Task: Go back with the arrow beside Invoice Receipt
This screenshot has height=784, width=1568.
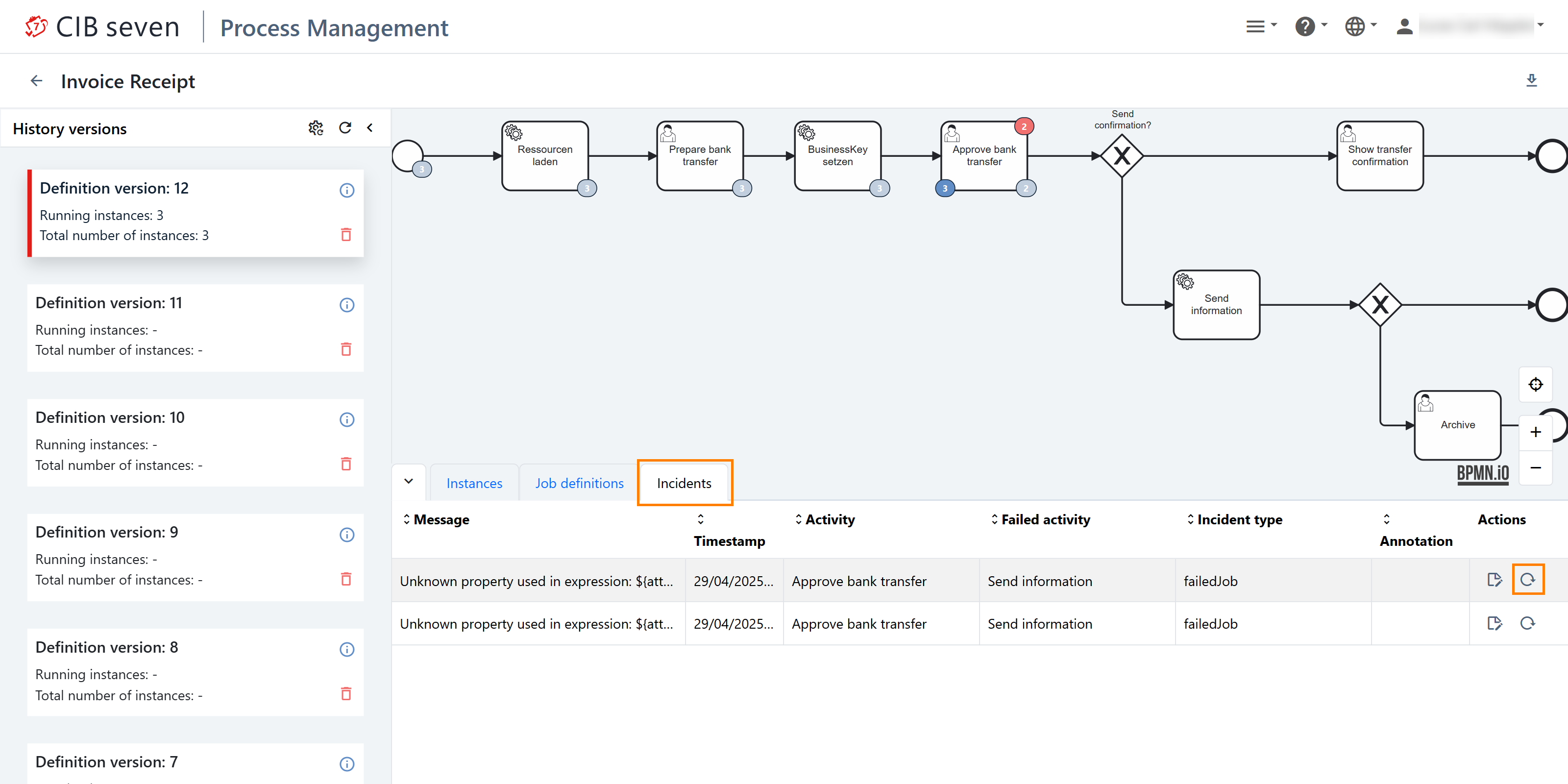Action: pyautogui.click(x=37, y=81)
